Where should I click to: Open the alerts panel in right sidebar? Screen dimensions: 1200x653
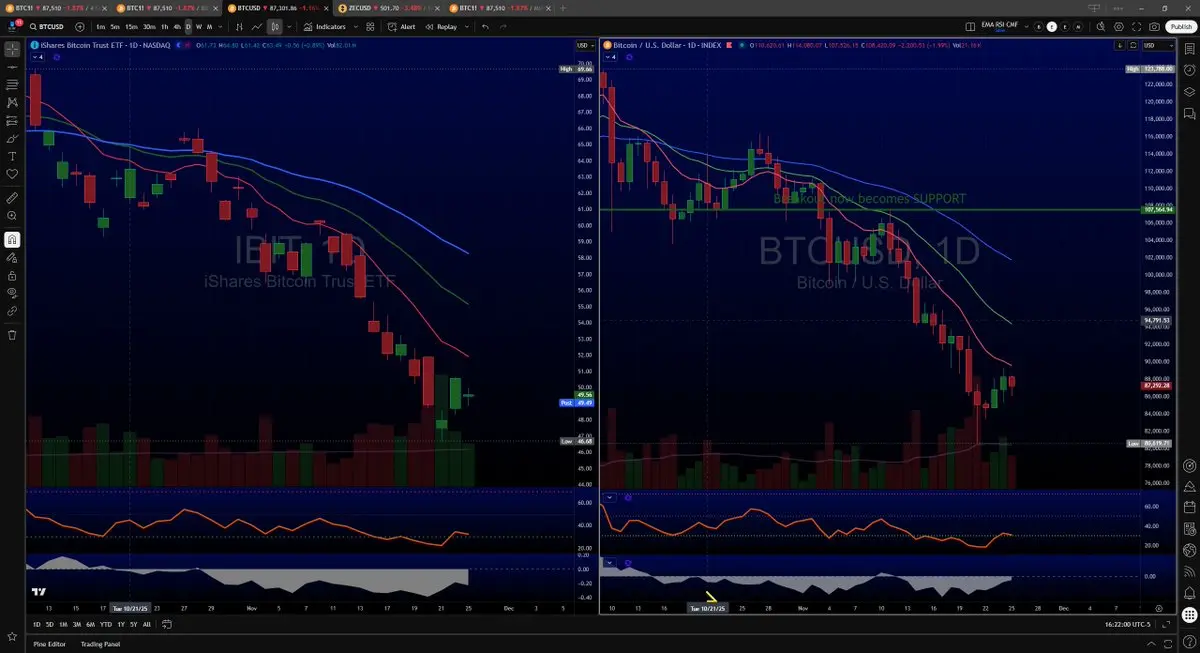pos(1189,70)
